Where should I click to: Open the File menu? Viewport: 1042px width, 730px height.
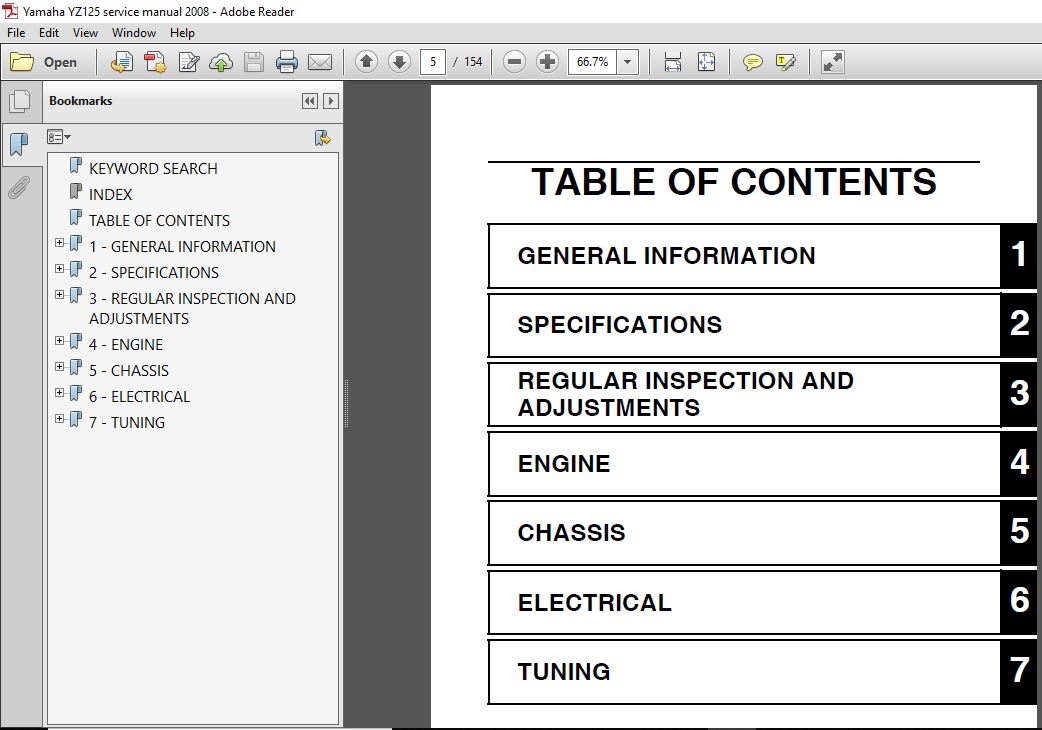pyautogui.click(x=16, y=33)
